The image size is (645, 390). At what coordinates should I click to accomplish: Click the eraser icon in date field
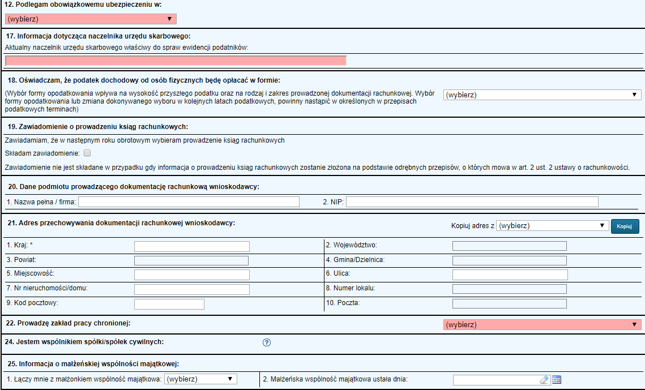pos(544,379)
